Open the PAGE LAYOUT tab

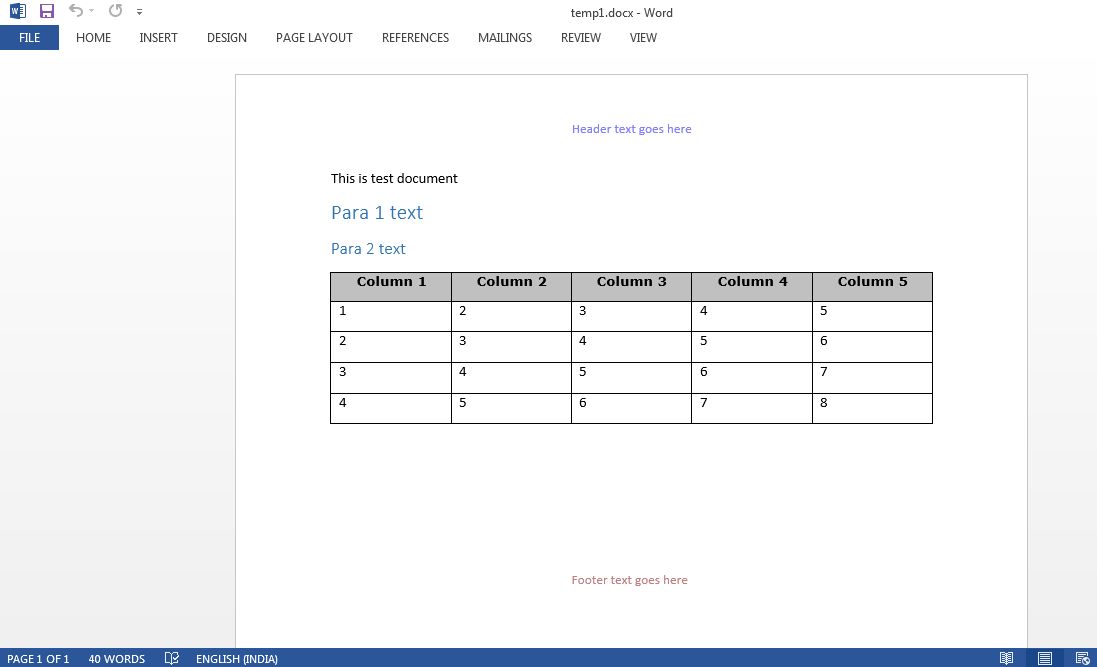(x=314, y=38)
